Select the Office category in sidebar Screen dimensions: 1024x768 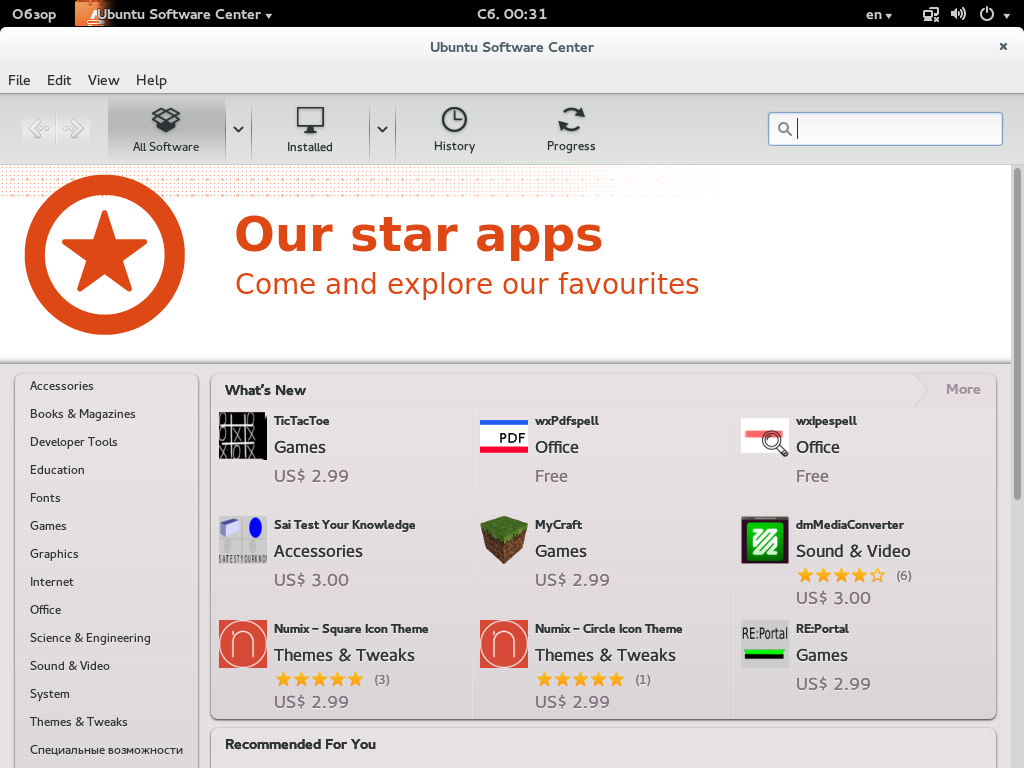[x=45, y=610]
